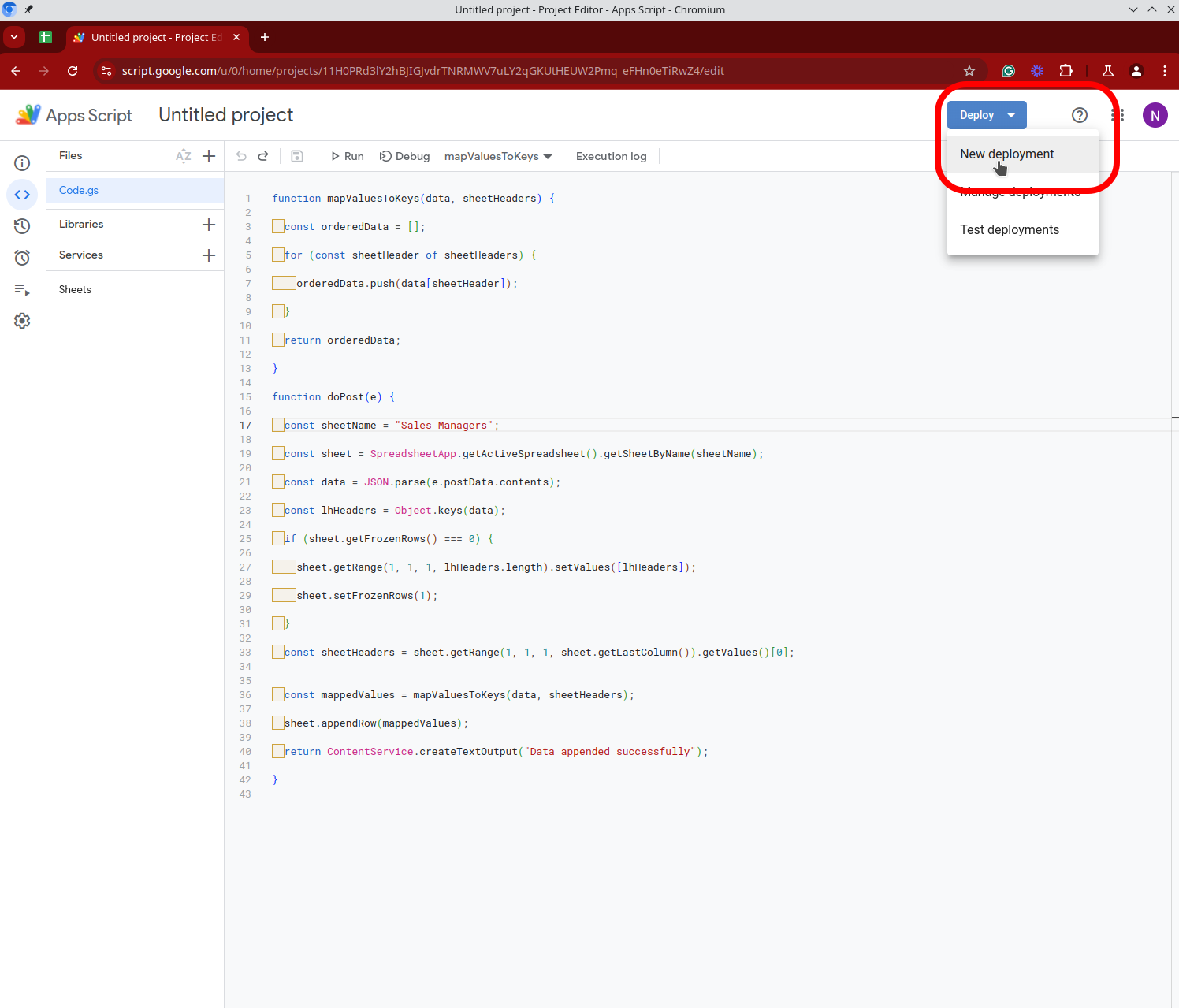1179x1008 pixels.
Task: Rename the Untitled project title
Action: pyautogui.click(x=226, y=115)
